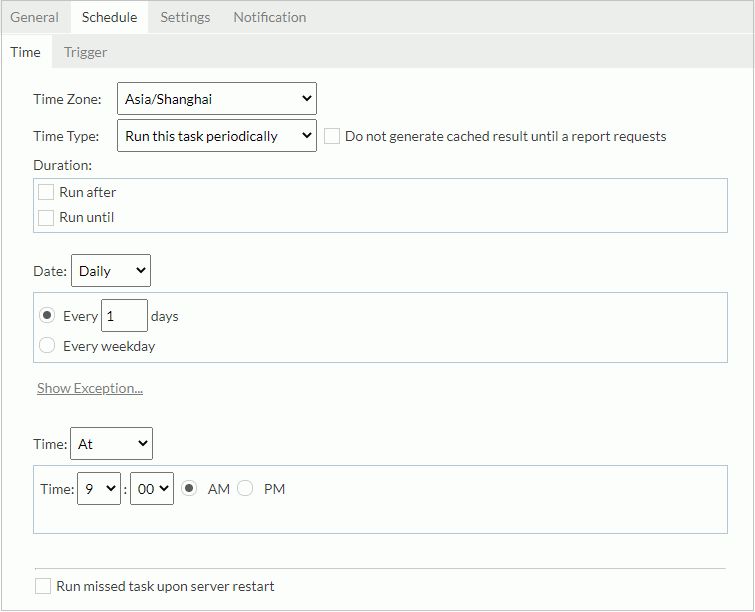Open the Date frequency dropdown
Screen dimensions: 755x612
click(x=111, y=271)
